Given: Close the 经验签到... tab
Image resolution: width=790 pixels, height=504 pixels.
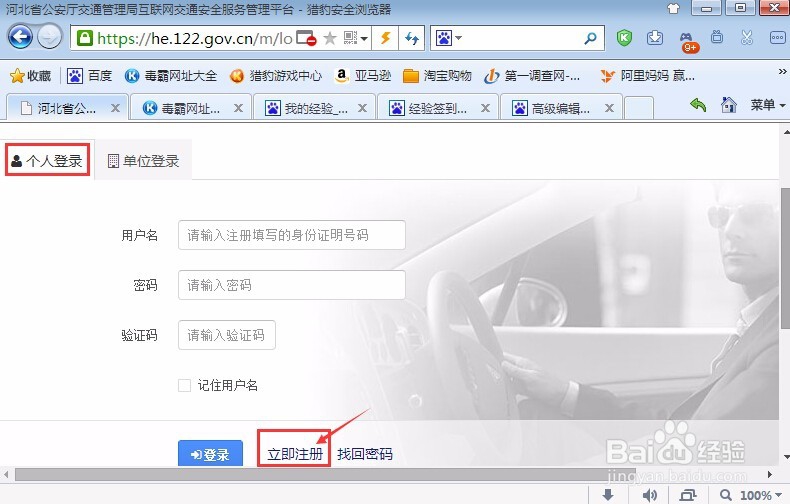Looking at the screenshot, I should pyautogui.click(x=485, y=108).
